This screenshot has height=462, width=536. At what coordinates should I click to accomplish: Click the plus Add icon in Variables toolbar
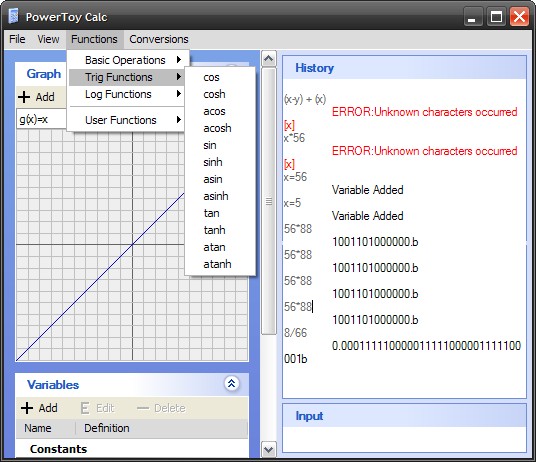coord(27,408)
